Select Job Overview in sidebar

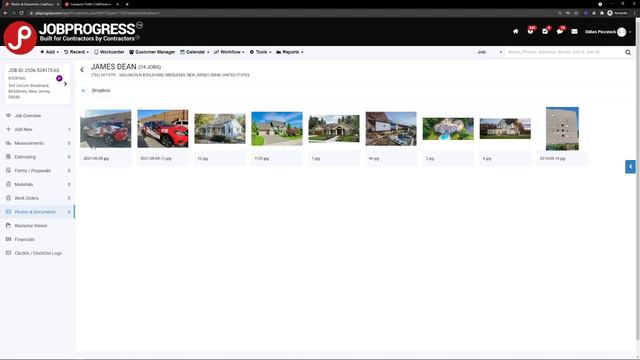click(38, 116)
